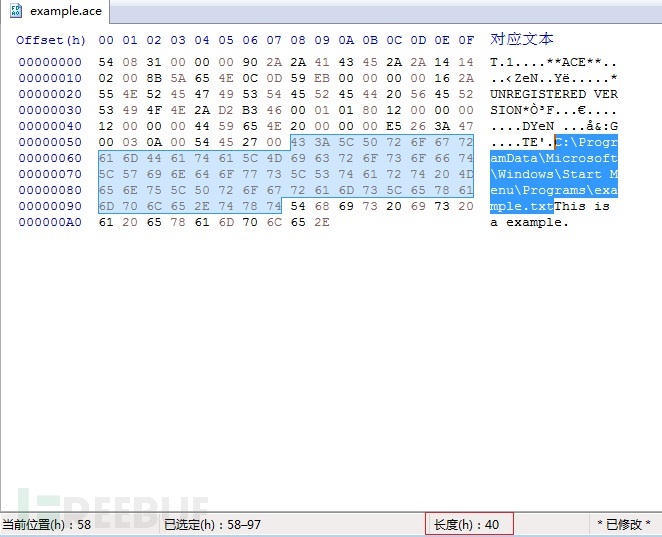Click the text "UNREGISTERED VER" in text pane

tap(553, 94)
